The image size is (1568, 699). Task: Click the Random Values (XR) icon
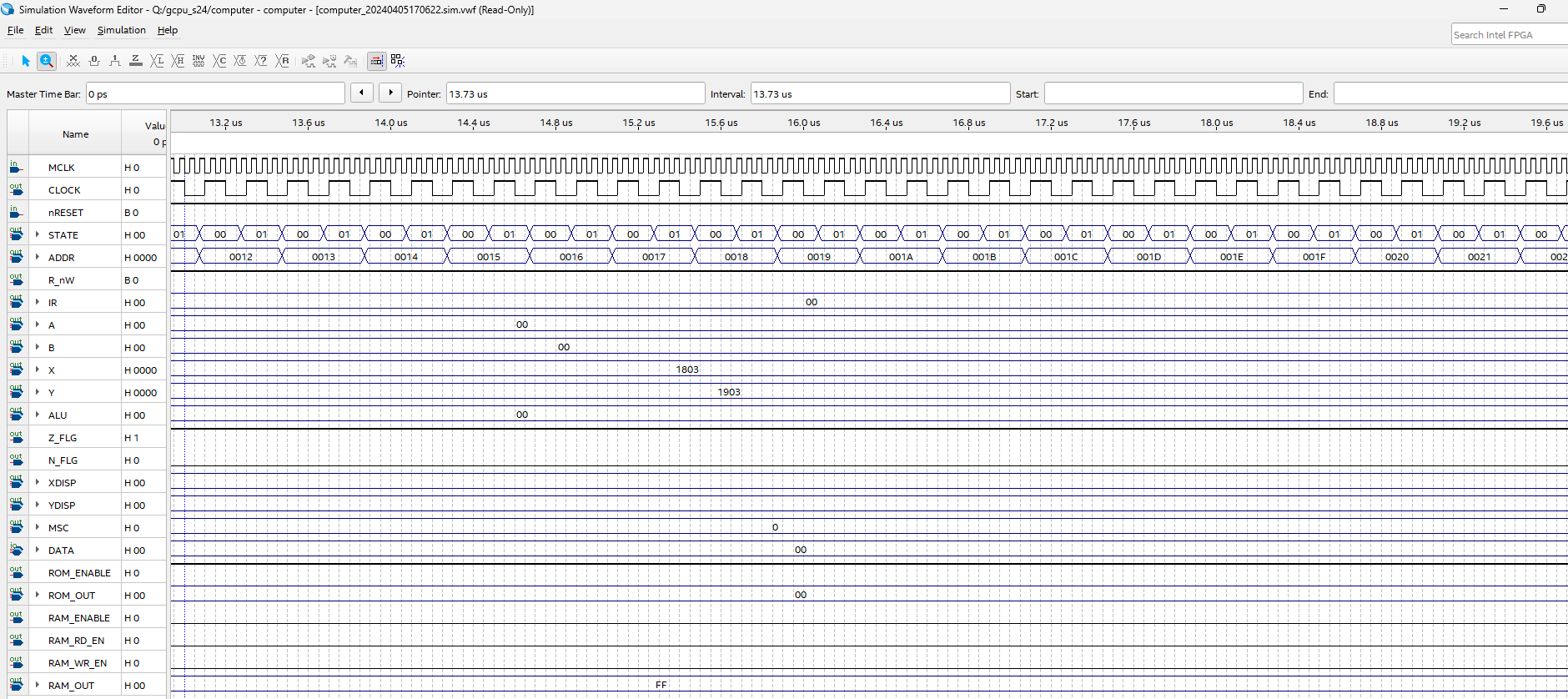(x=283, y=61)
